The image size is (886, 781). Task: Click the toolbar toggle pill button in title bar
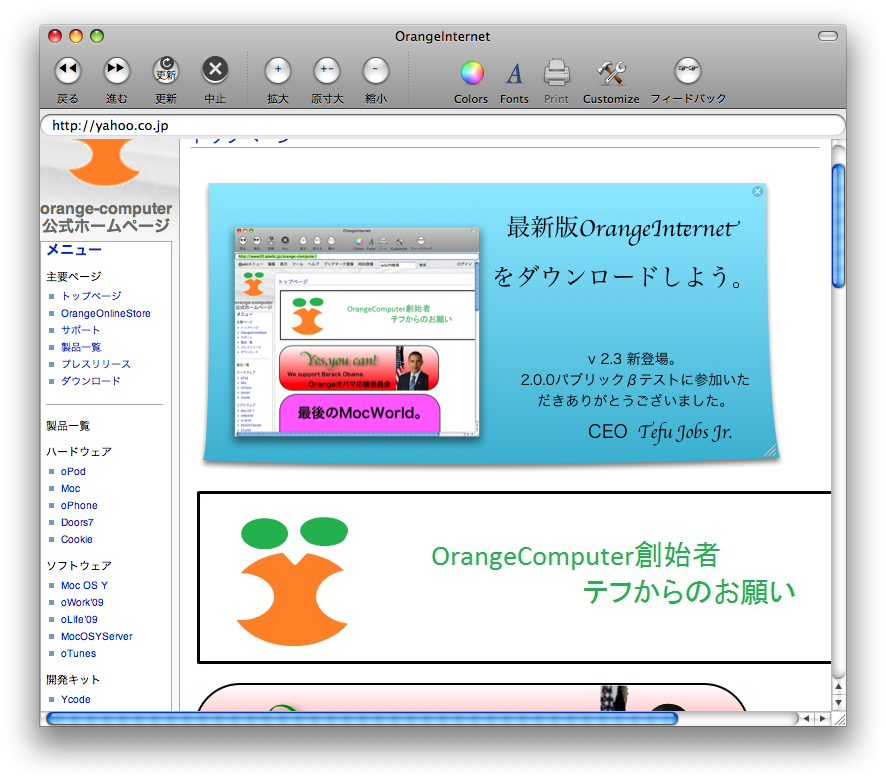click(x=827, y=36)
